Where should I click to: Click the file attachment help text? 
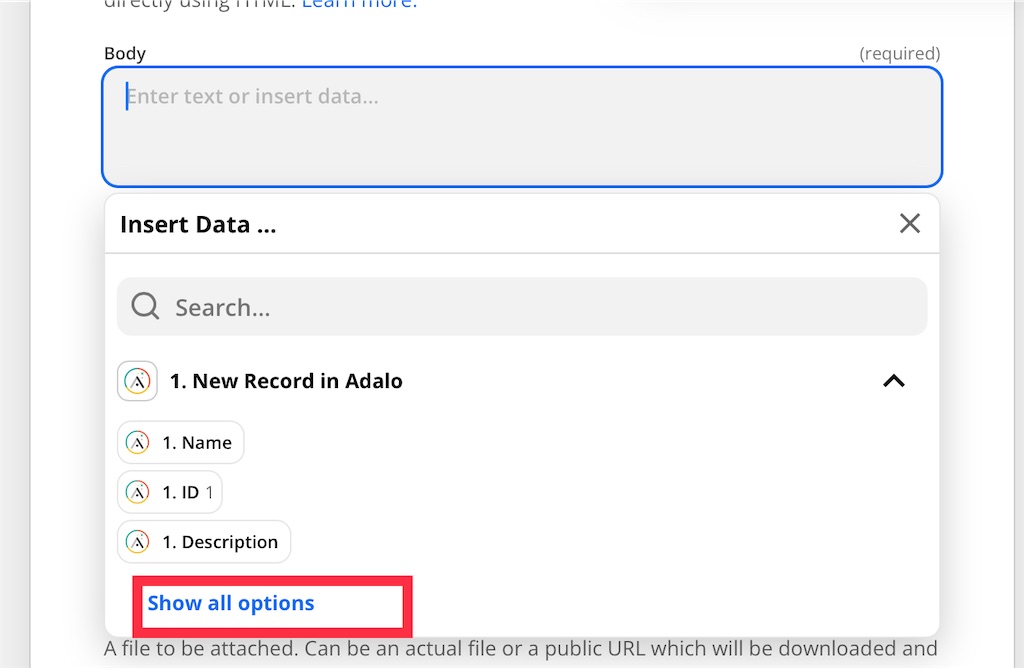tap(520, 649)
